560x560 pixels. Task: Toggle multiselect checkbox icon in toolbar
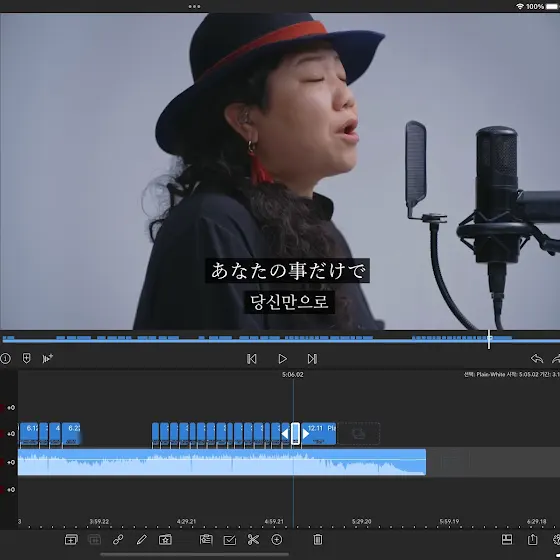tap(230, 540)
